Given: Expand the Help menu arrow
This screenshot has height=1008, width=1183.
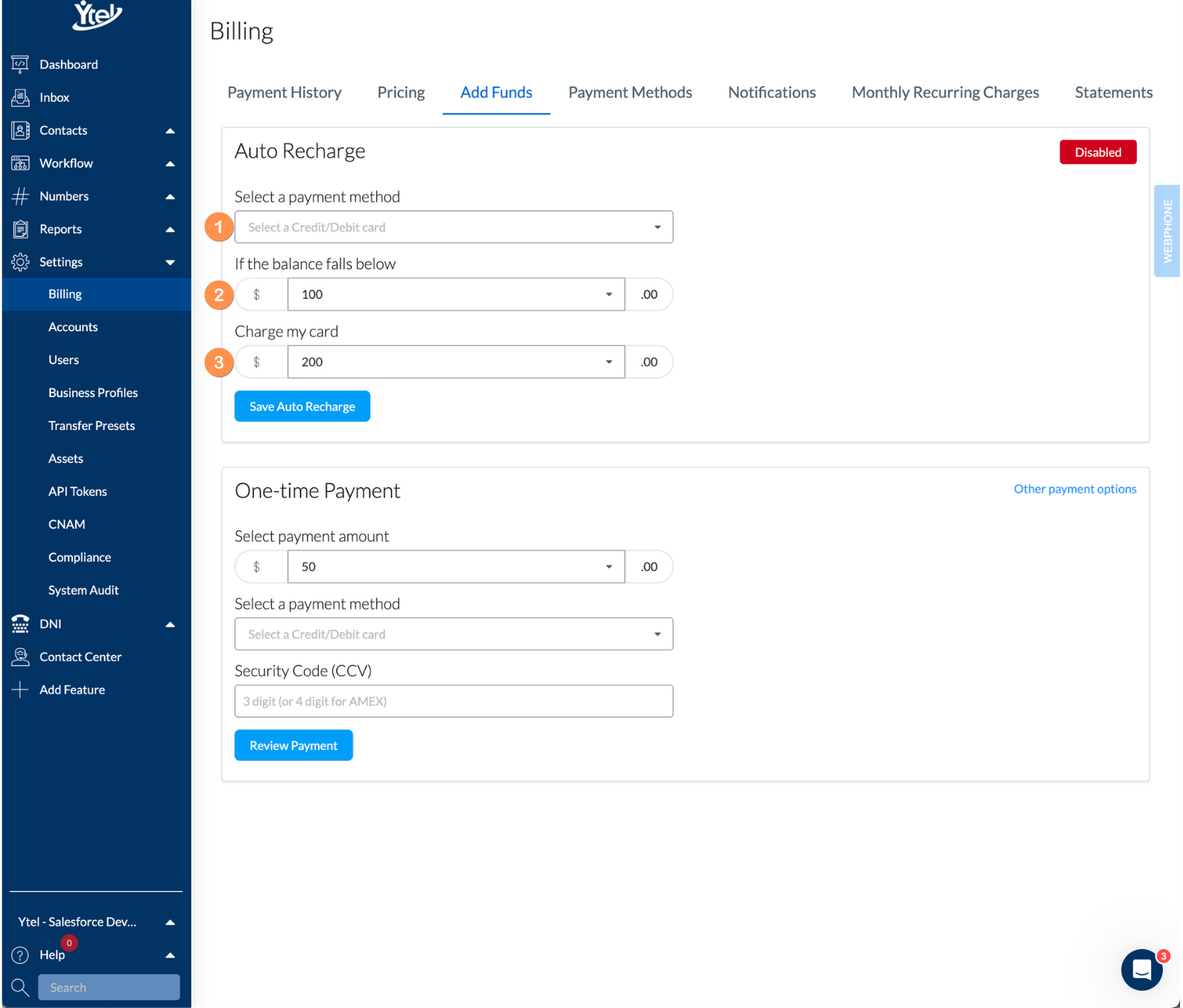Looking at the screenshot, I should pyautogui.click(x=170, y=955).
